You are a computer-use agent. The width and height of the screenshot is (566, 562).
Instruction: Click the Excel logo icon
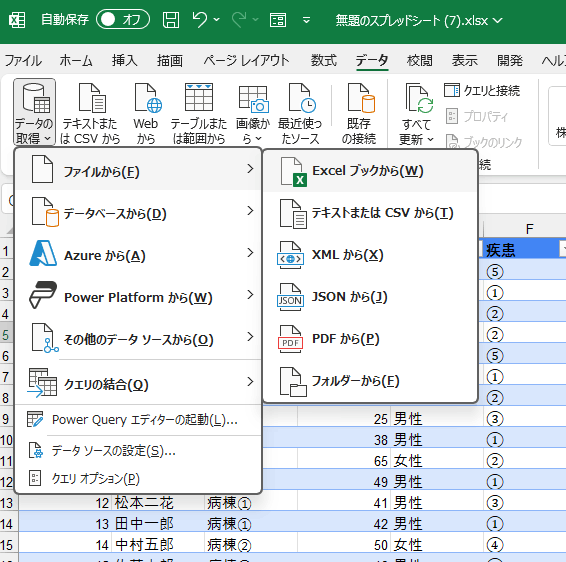pyautogui.click(x=17, y=20)
